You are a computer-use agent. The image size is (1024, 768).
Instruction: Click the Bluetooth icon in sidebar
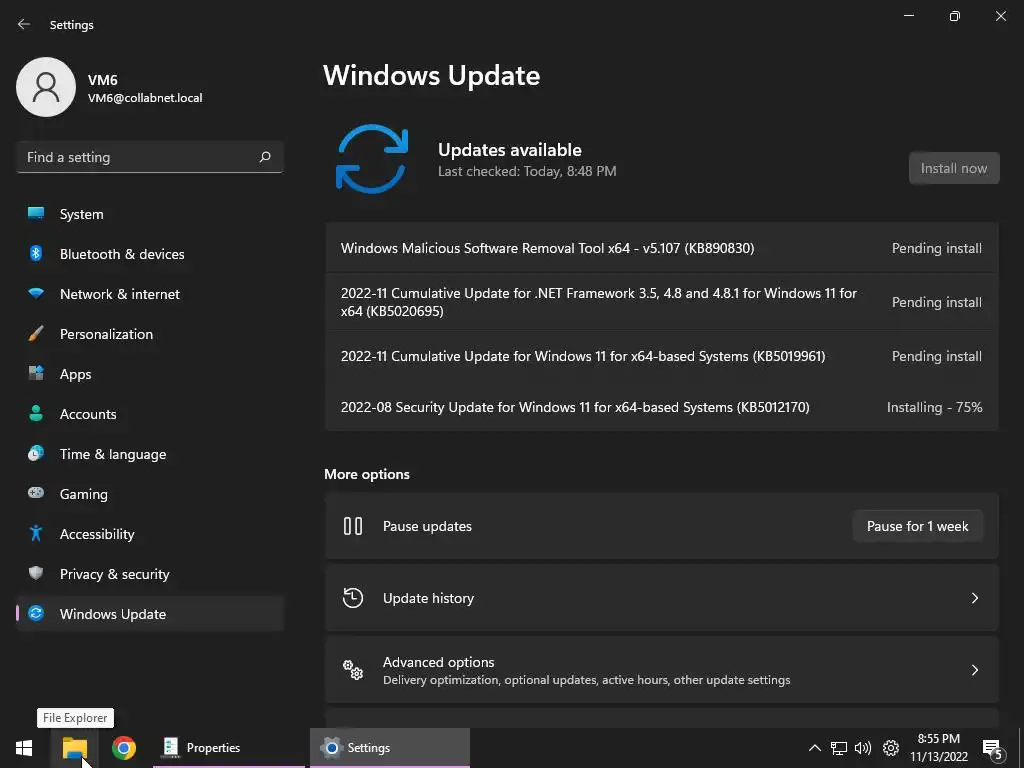[x=36, y=253]
